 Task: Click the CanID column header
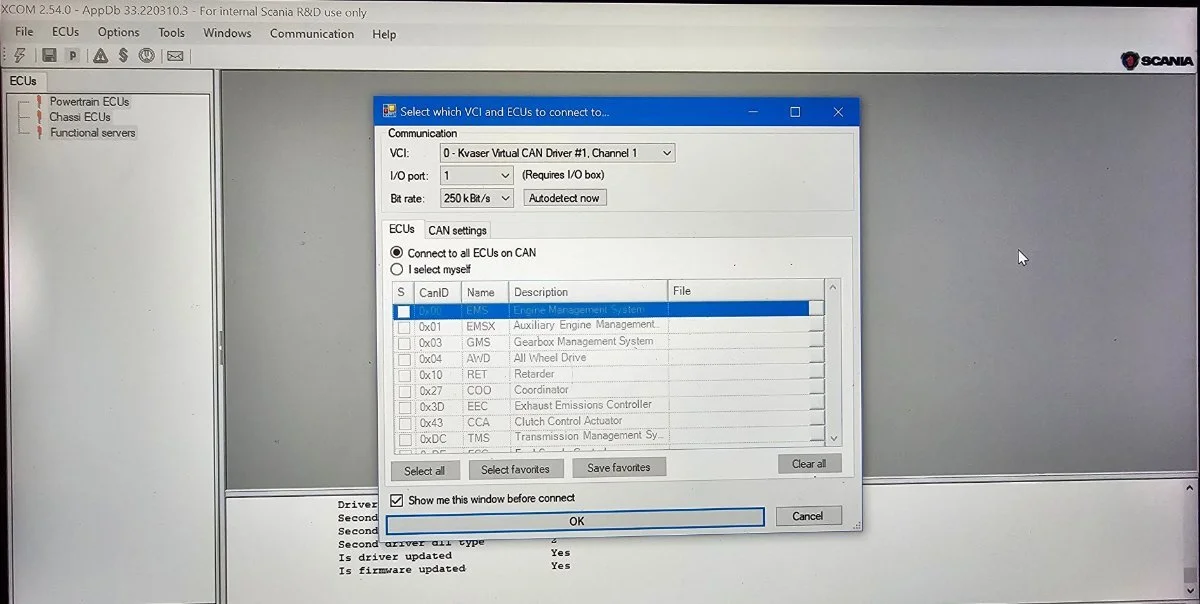437,292
